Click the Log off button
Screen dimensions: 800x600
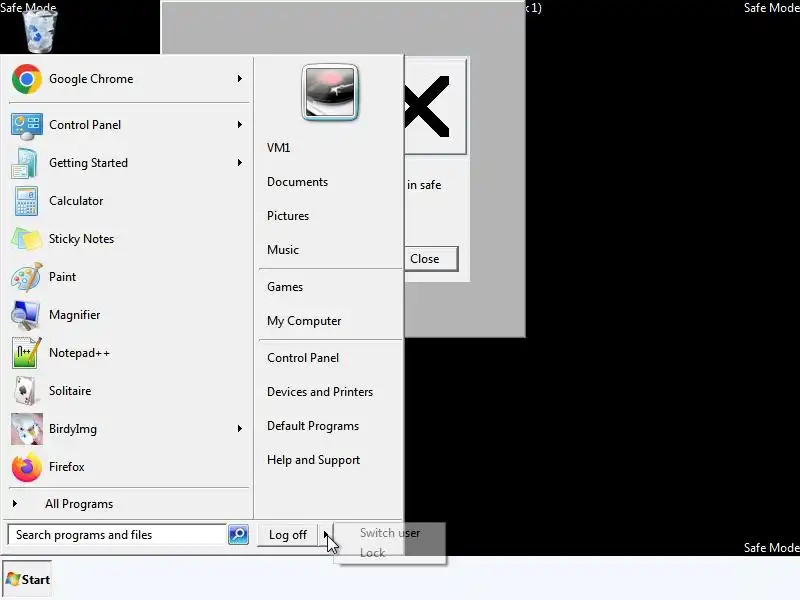tap(288, 535)
